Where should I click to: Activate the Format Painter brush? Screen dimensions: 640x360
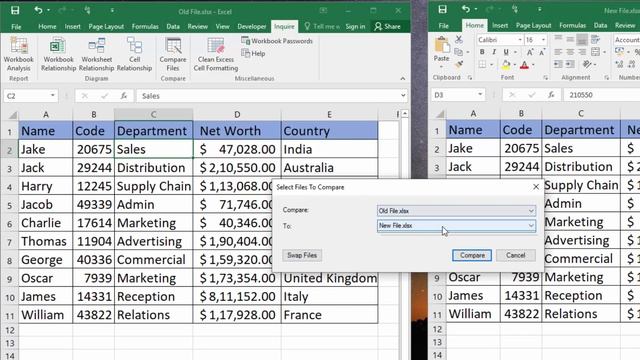pyautogui.click(x=459, y=64)
